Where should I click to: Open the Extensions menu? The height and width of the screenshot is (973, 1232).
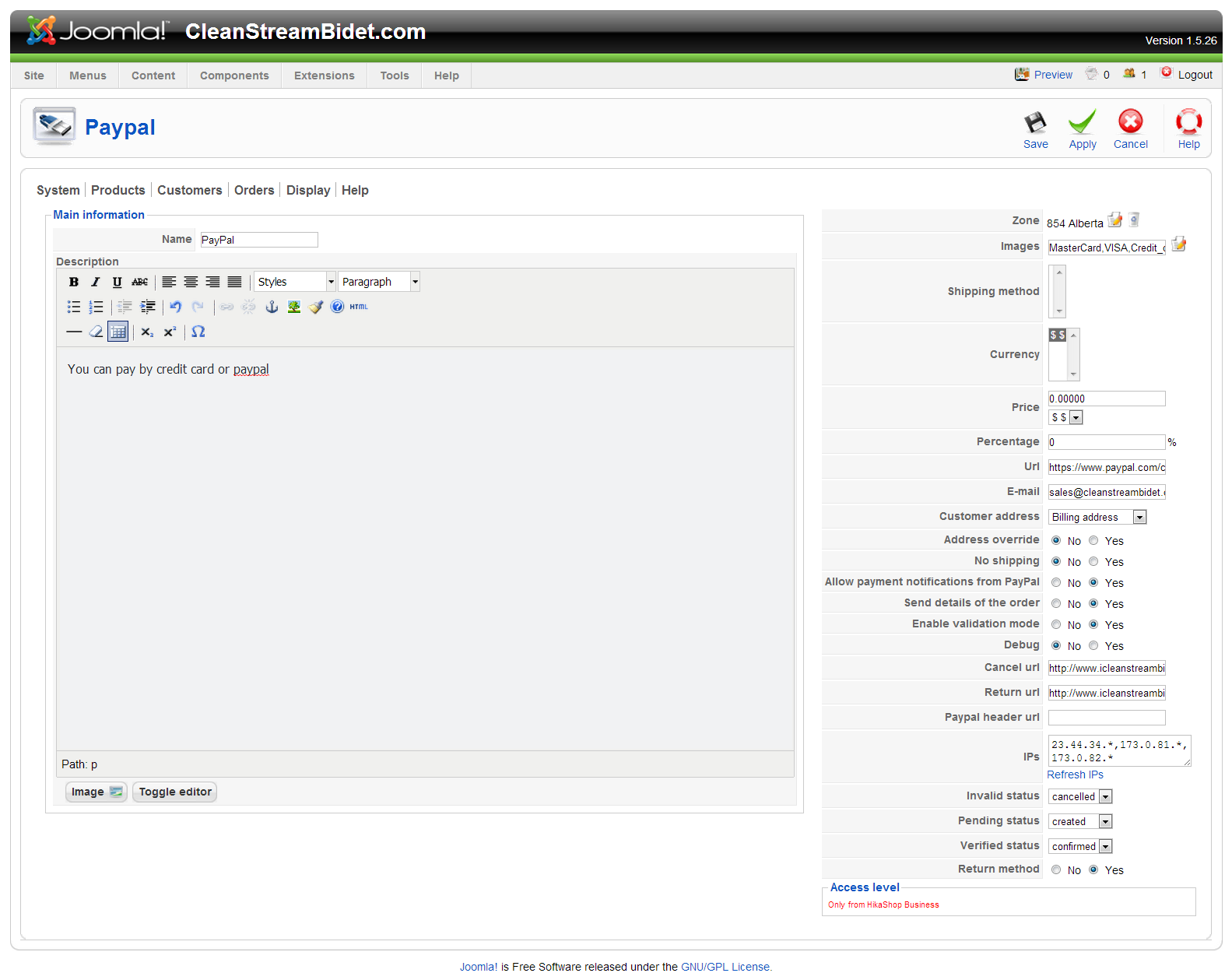pos(325,76)
